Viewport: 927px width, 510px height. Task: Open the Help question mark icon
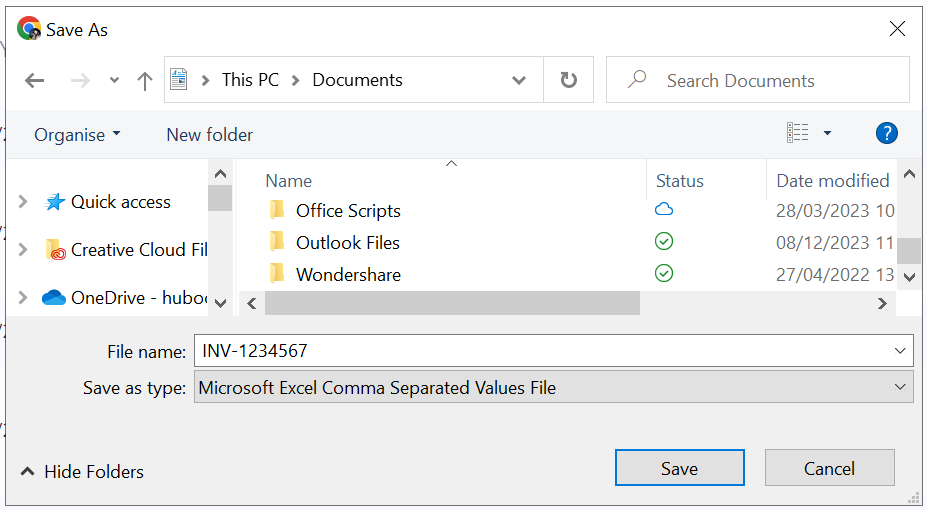(885, 133)
